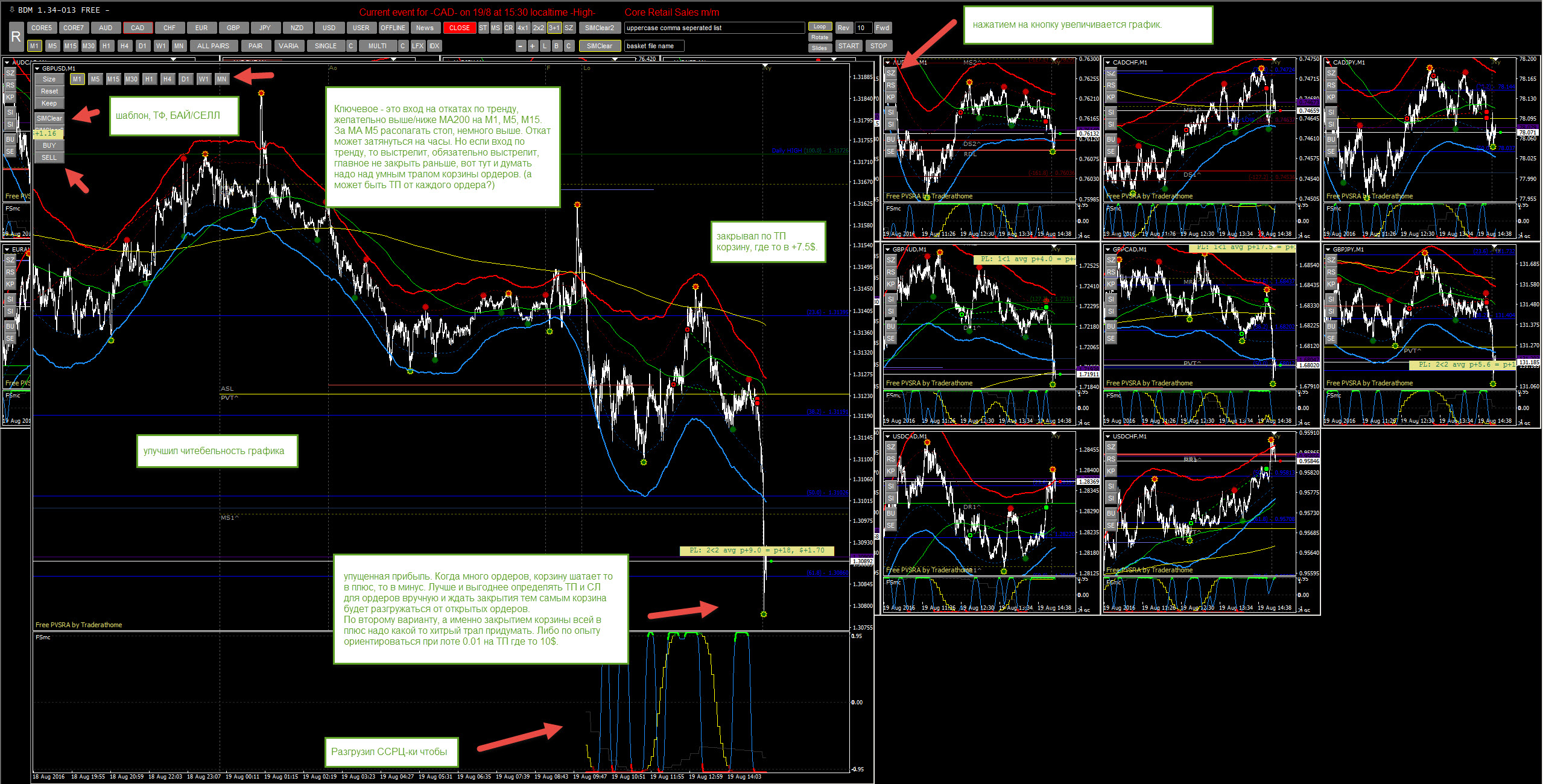Click the SE button in the GBPCAD chart
Image resolution: width=1543 pixels, height=784 pixels.
coord(1111,338)
